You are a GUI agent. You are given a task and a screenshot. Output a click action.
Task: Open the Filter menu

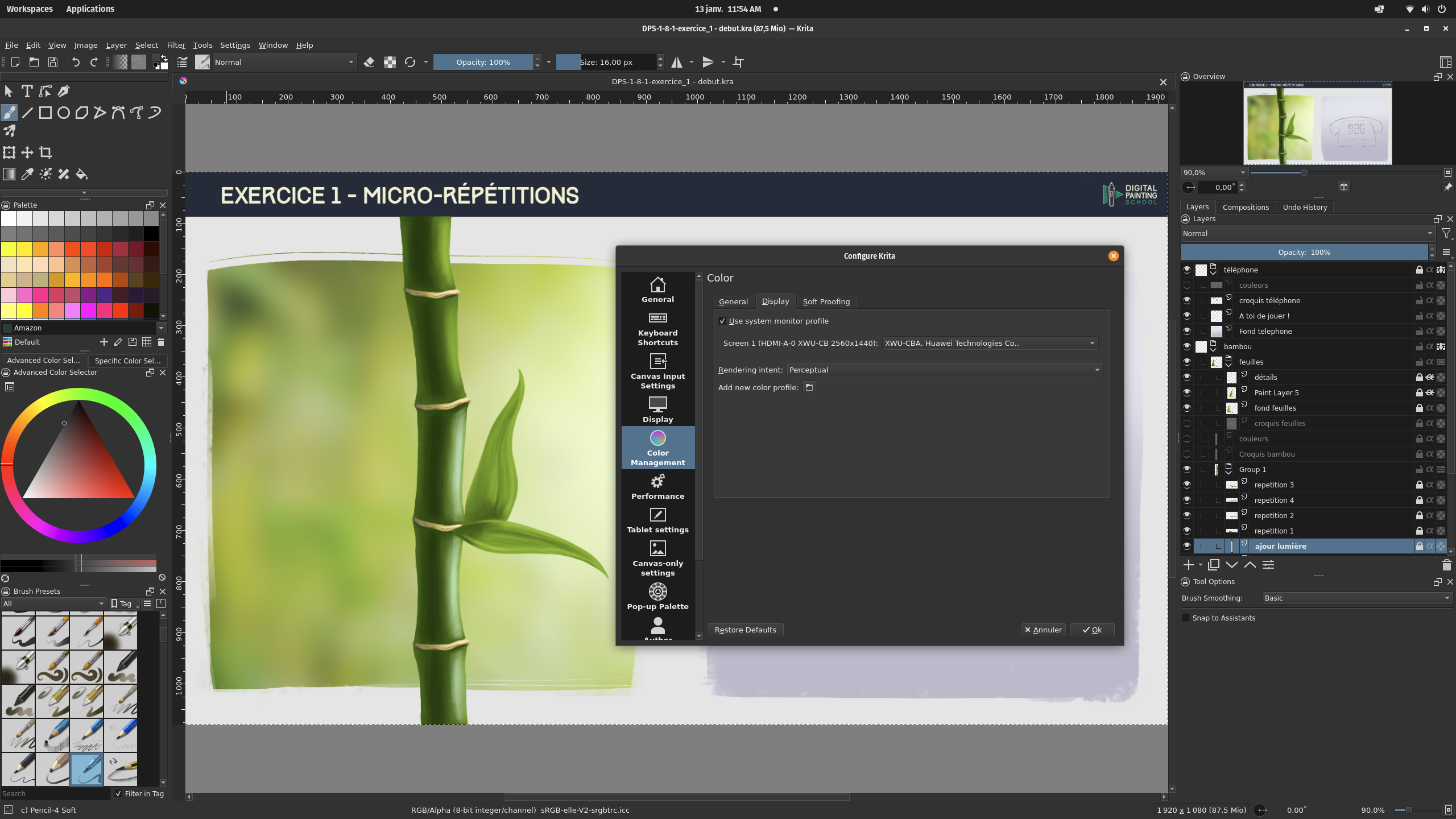coord(176,45)
